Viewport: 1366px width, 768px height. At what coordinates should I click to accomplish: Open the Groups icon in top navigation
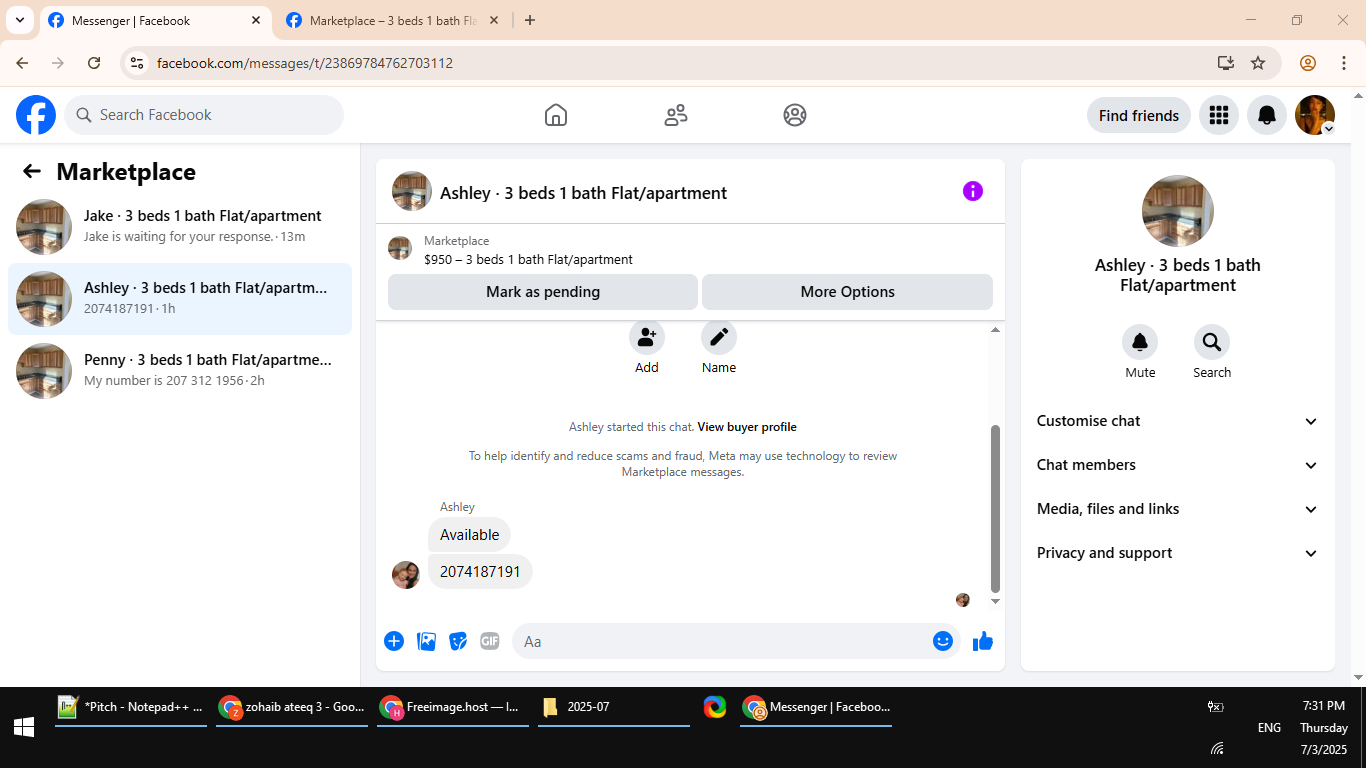coord(795,115)
